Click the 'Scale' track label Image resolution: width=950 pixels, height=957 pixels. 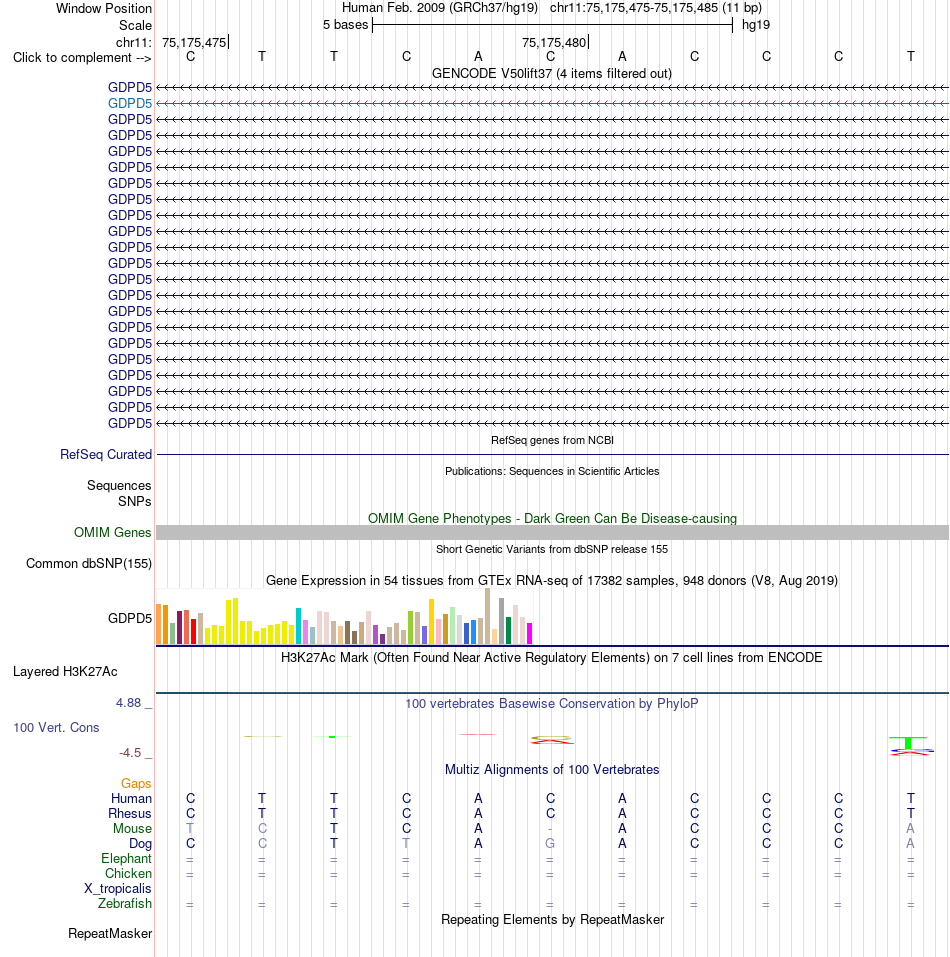[135, 26]
